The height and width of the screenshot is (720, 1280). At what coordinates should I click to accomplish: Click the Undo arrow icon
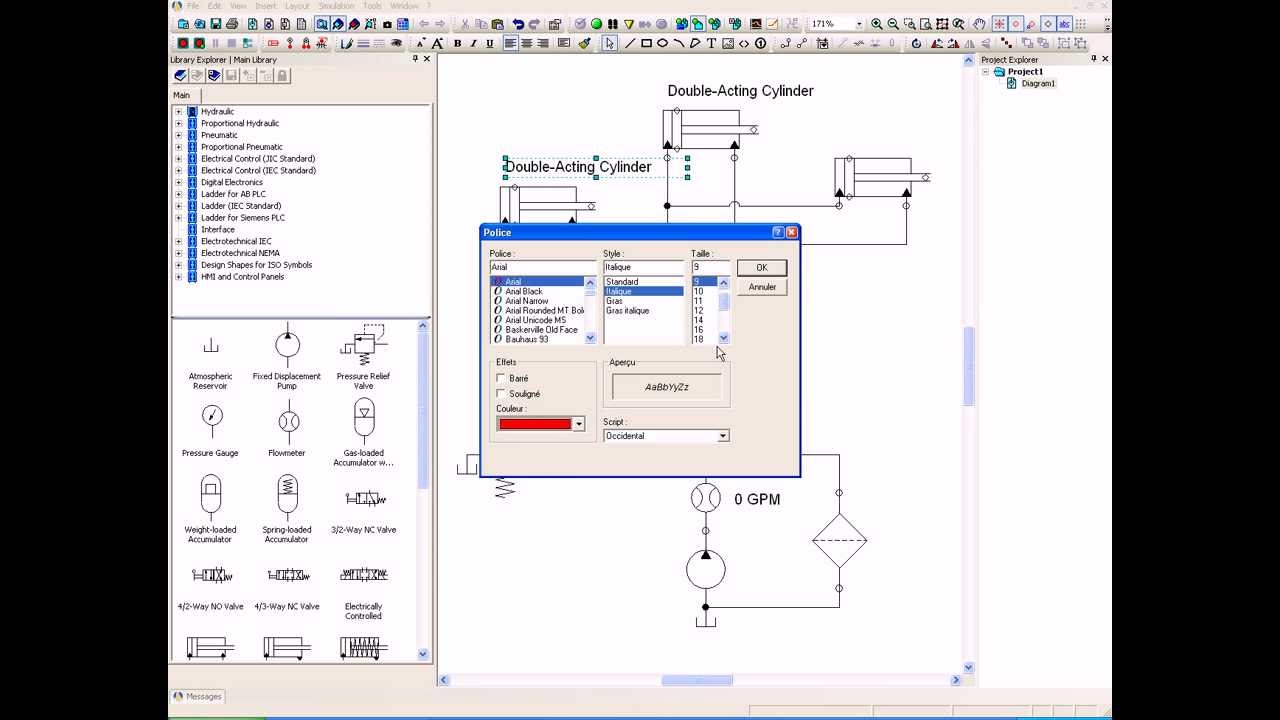click(518, 24)
